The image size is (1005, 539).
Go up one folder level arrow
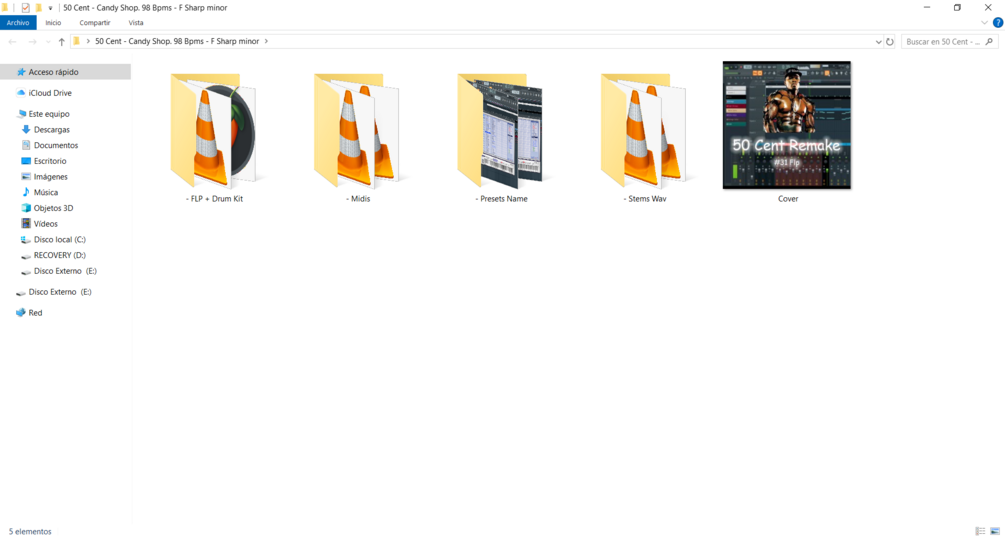[62, 42]
